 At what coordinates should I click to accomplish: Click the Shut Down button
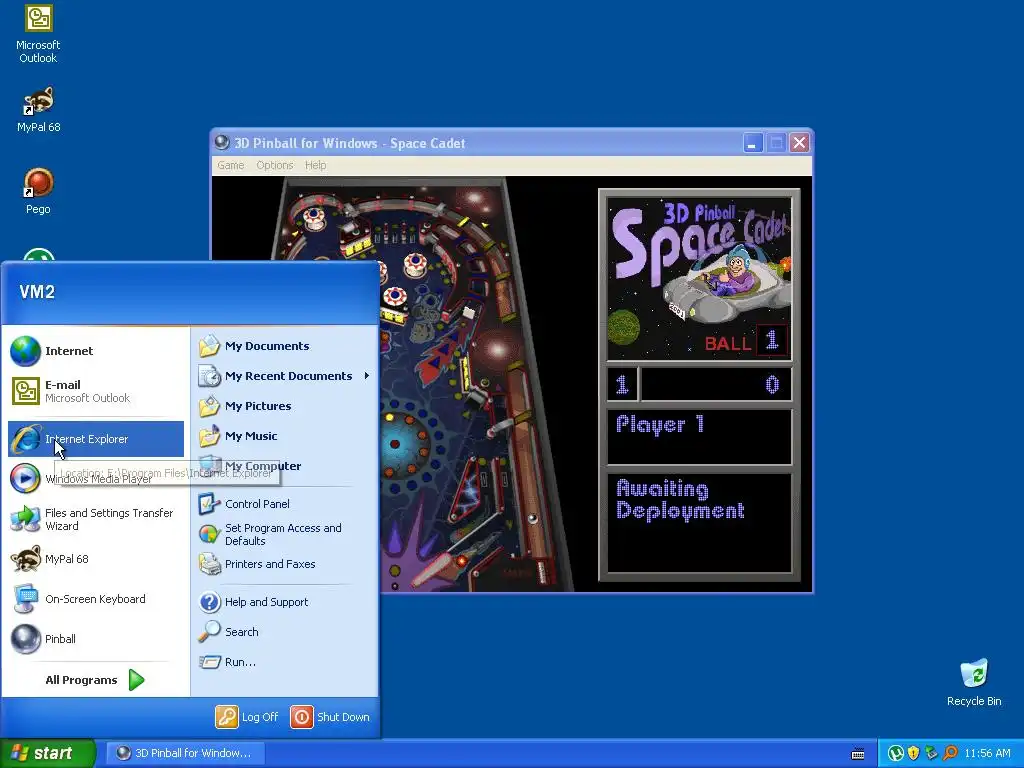[x=330, y=717]
